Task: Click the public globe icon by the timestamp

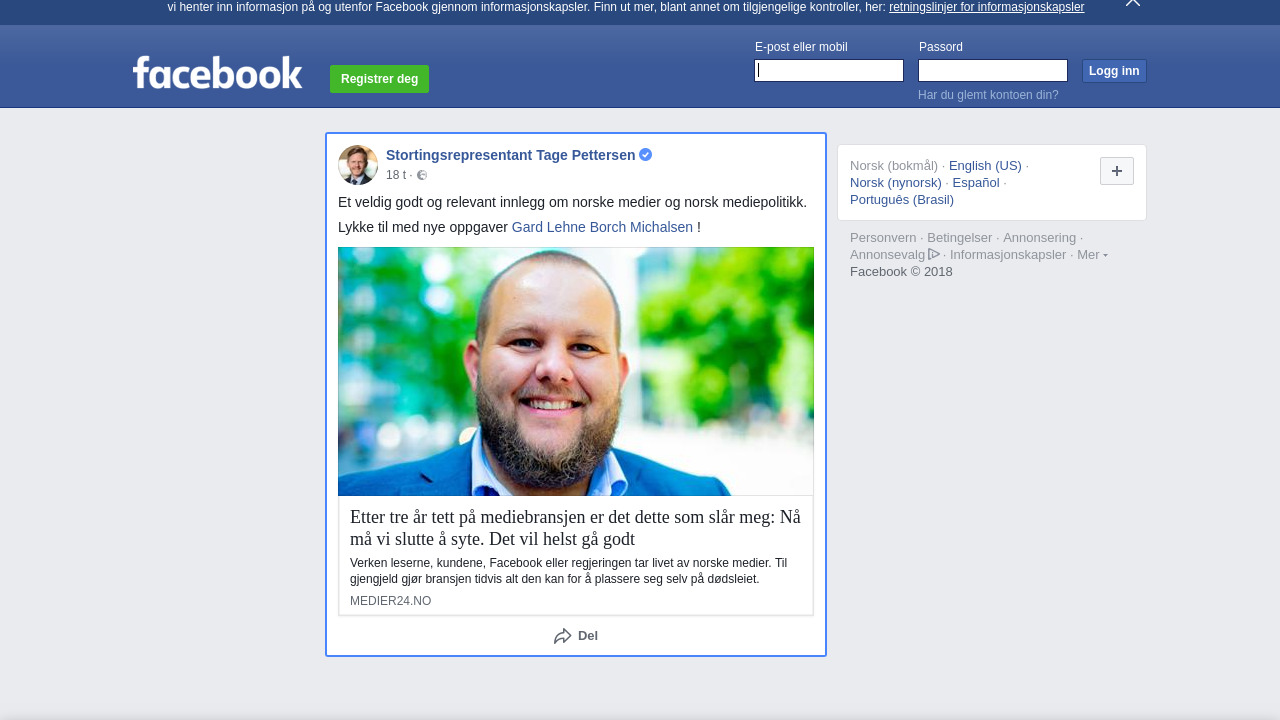Action: (x=422, y=175)
